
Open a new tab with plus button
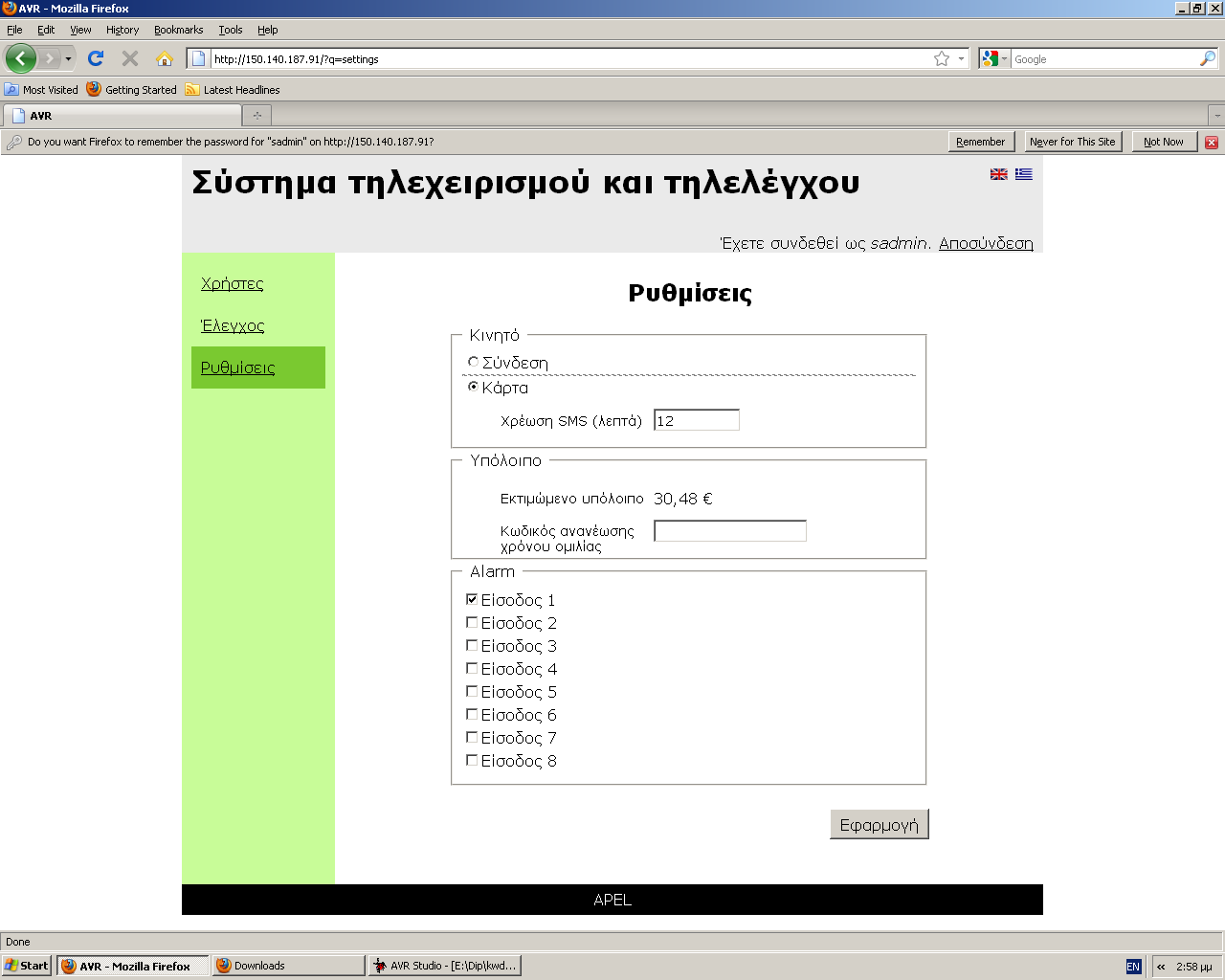point(256,116)
